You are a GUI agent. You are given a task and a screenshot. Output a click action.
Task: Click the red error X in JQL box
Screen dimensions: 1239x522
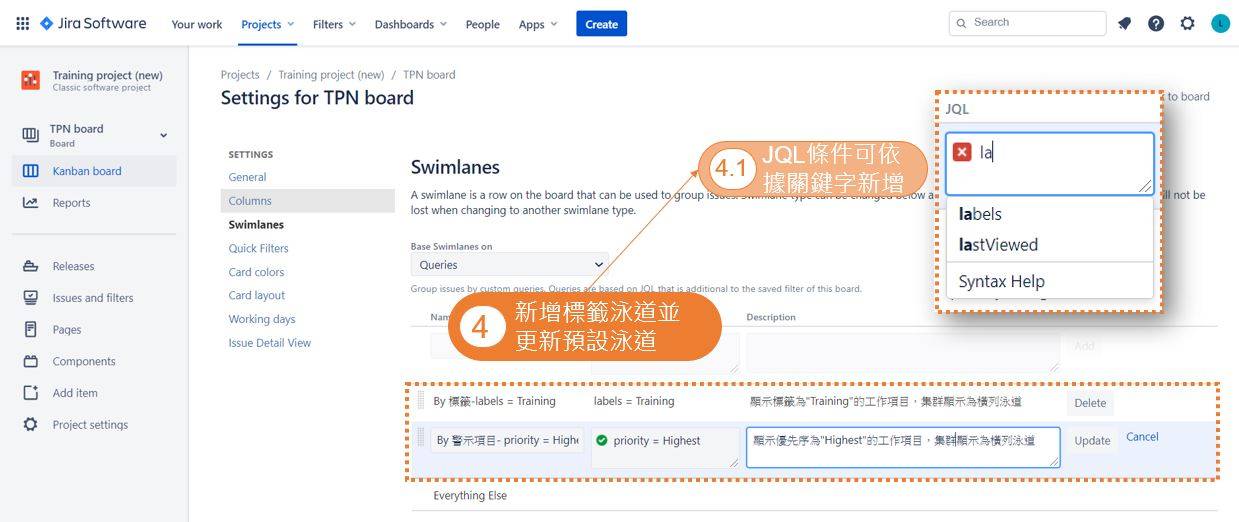[962, 152]
